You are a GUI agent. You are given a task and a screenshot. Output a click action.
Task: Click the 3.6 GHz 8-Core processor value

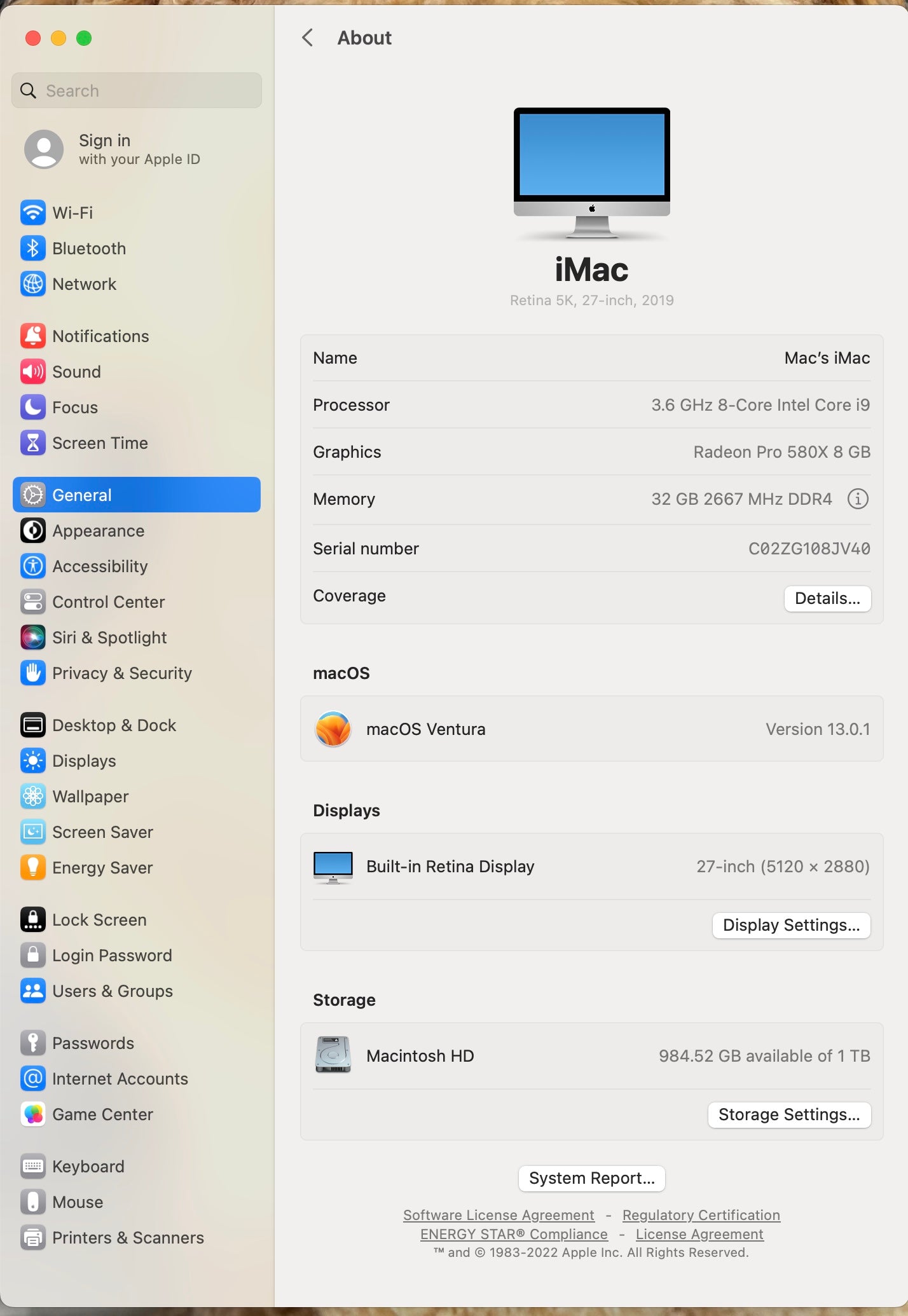click(760, 405)
